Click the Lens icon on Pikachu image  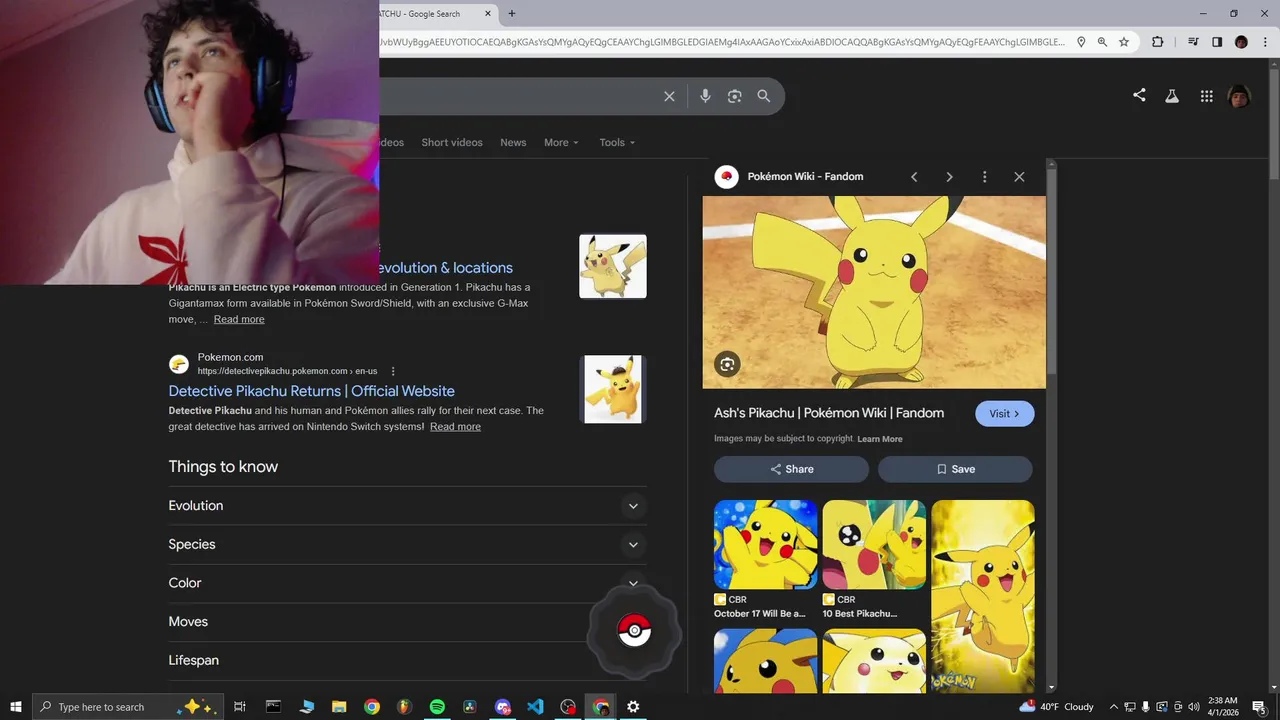tap(727, 364)
